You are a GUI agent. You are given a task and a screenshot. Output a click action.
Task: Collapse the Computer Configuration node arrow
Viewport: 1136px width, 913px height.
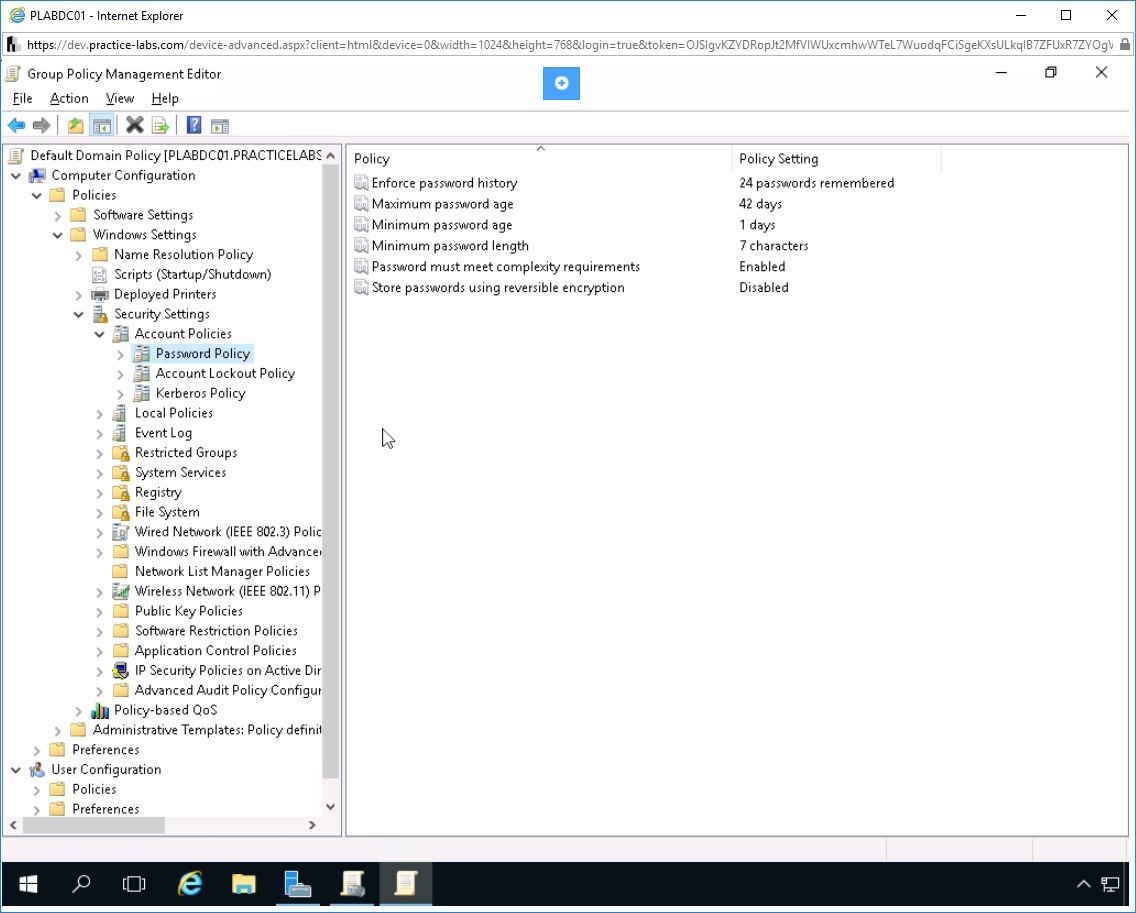point(16,175)
